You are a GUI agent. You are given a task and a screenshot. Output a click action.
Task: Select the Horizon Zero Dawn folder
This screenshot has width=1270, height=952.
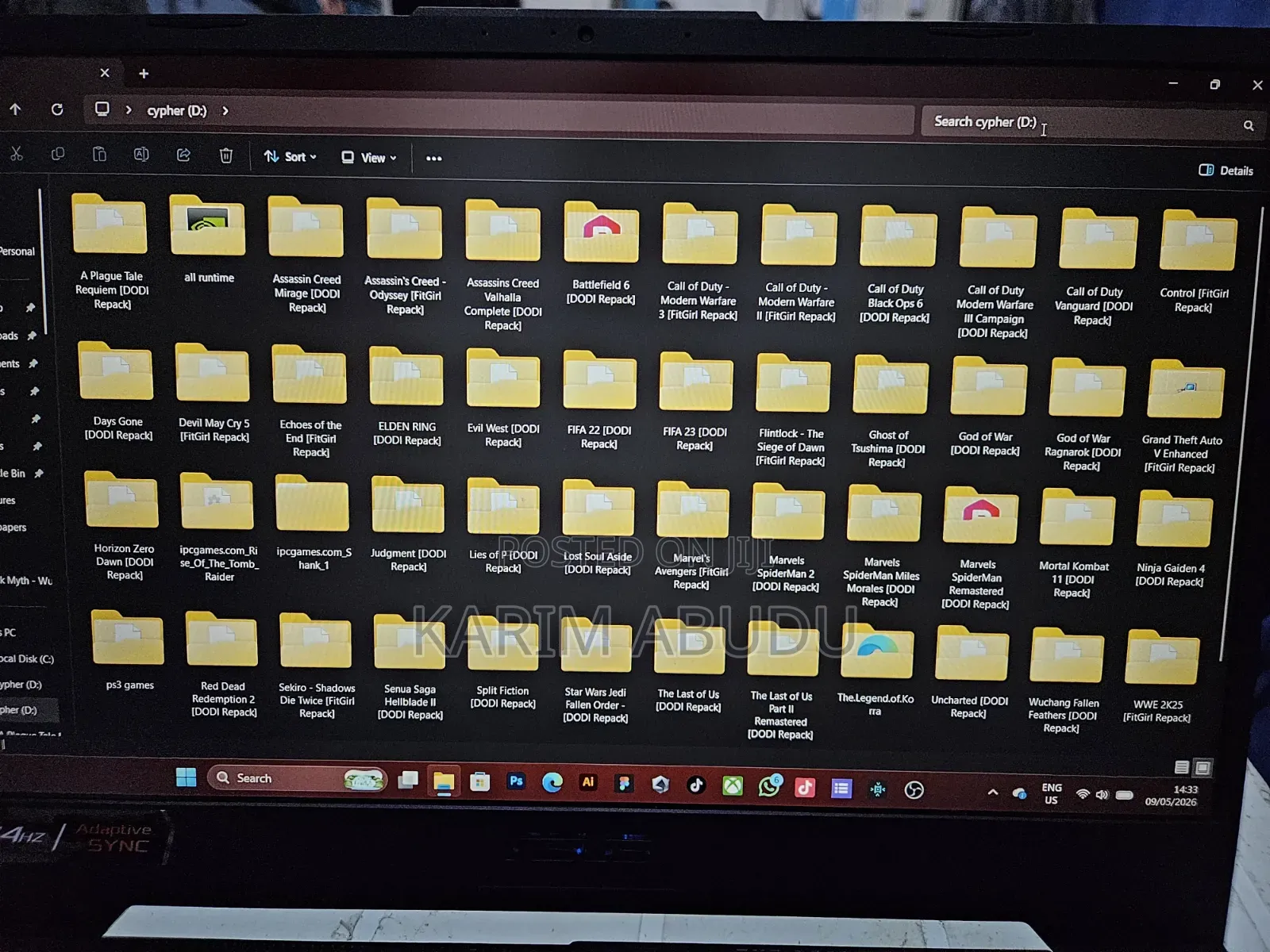point(122,527)
